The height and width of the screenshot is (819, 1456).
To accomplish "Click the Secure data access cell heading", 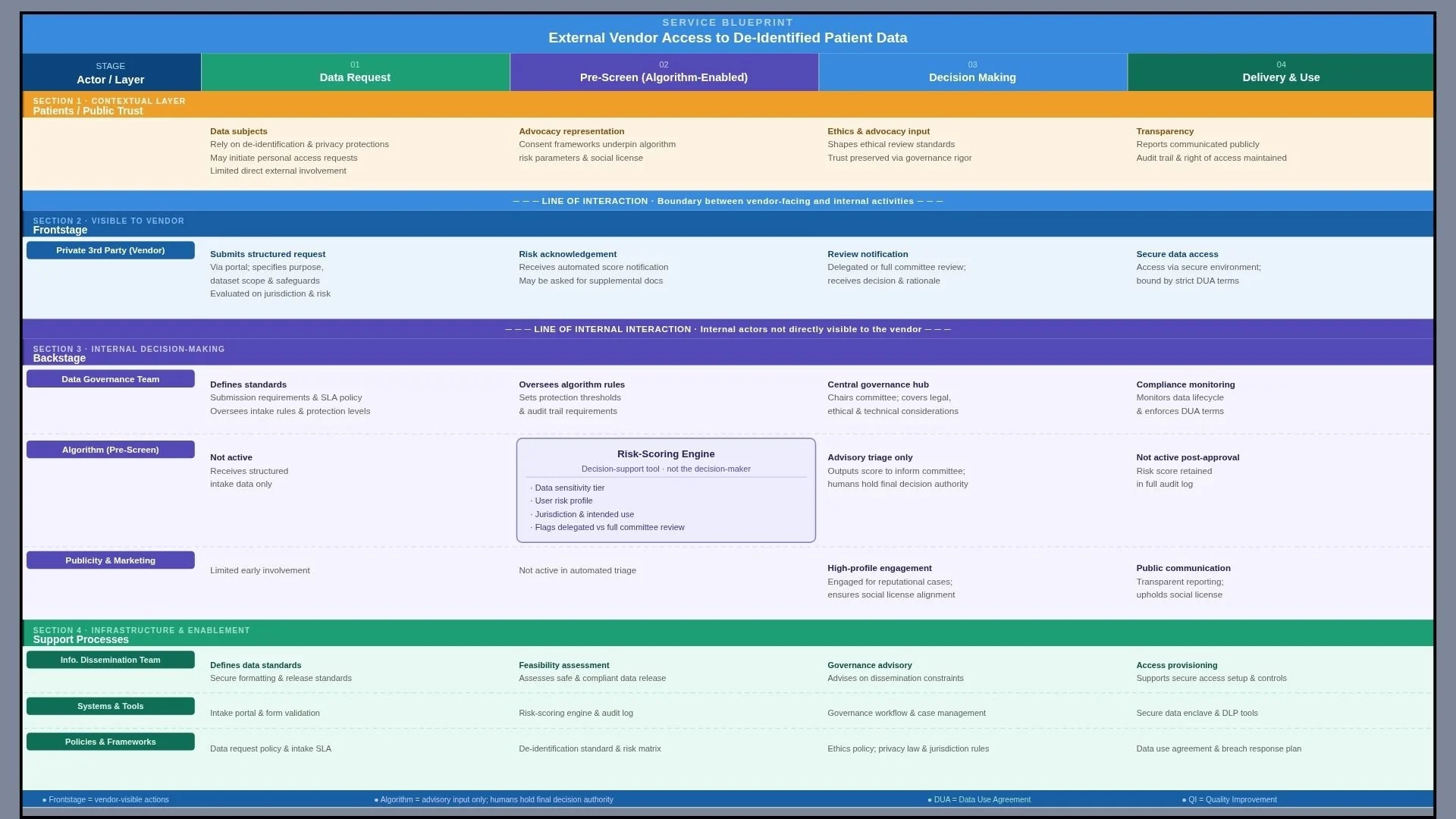I will 1177,254.
